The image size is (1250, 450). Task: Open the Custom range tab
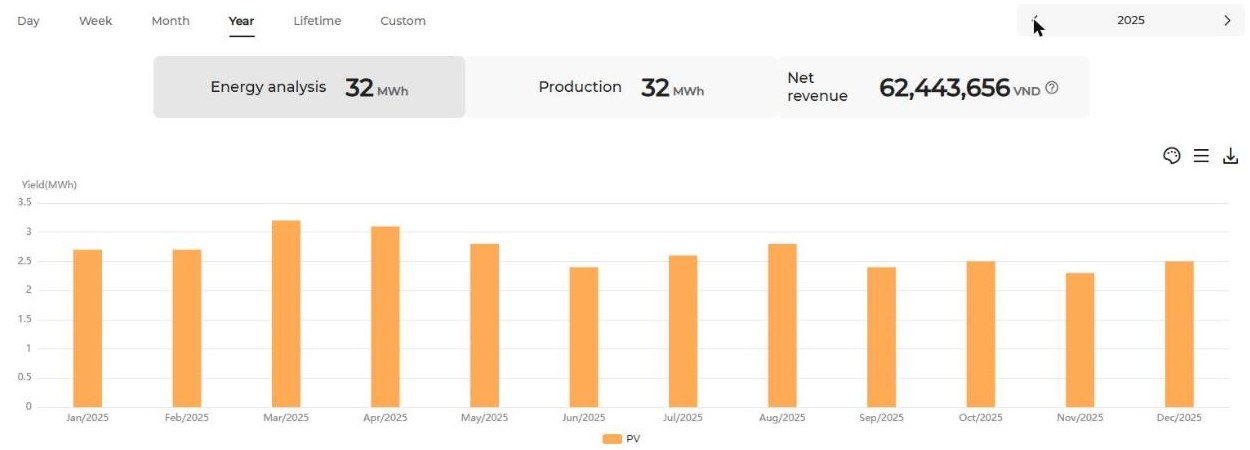[x=403, y=21]
